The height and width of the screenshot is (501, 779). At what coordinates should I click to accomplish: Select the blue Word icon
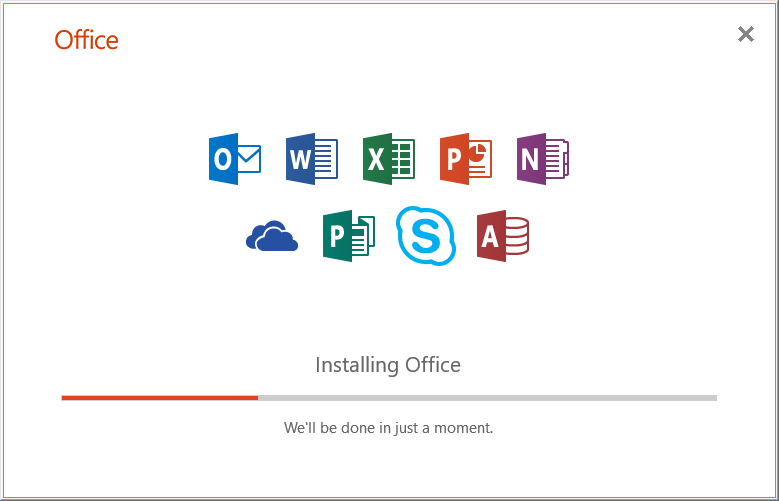pos(312,159)
